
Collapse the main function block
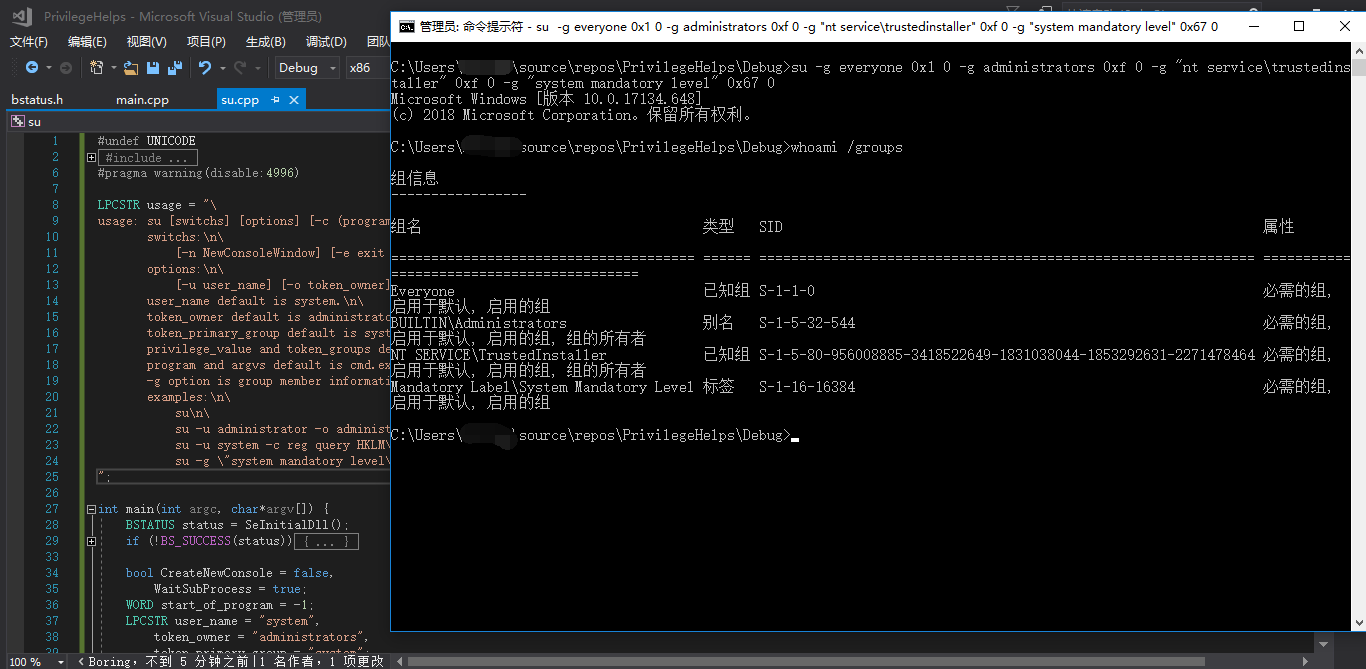click(91, 509)
